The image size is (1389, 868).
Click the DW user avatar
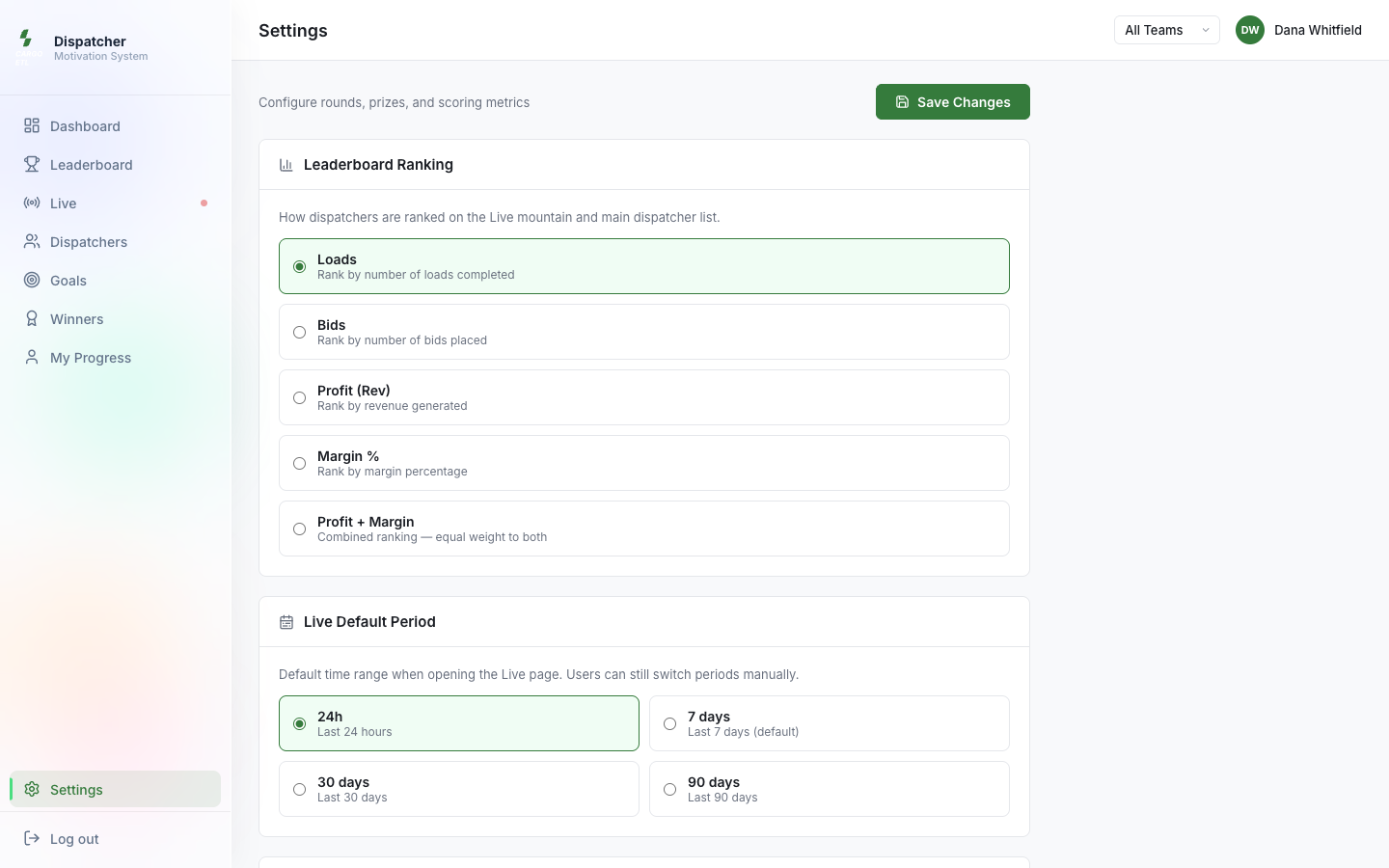pyautogui.click(x=1250, y=30)
